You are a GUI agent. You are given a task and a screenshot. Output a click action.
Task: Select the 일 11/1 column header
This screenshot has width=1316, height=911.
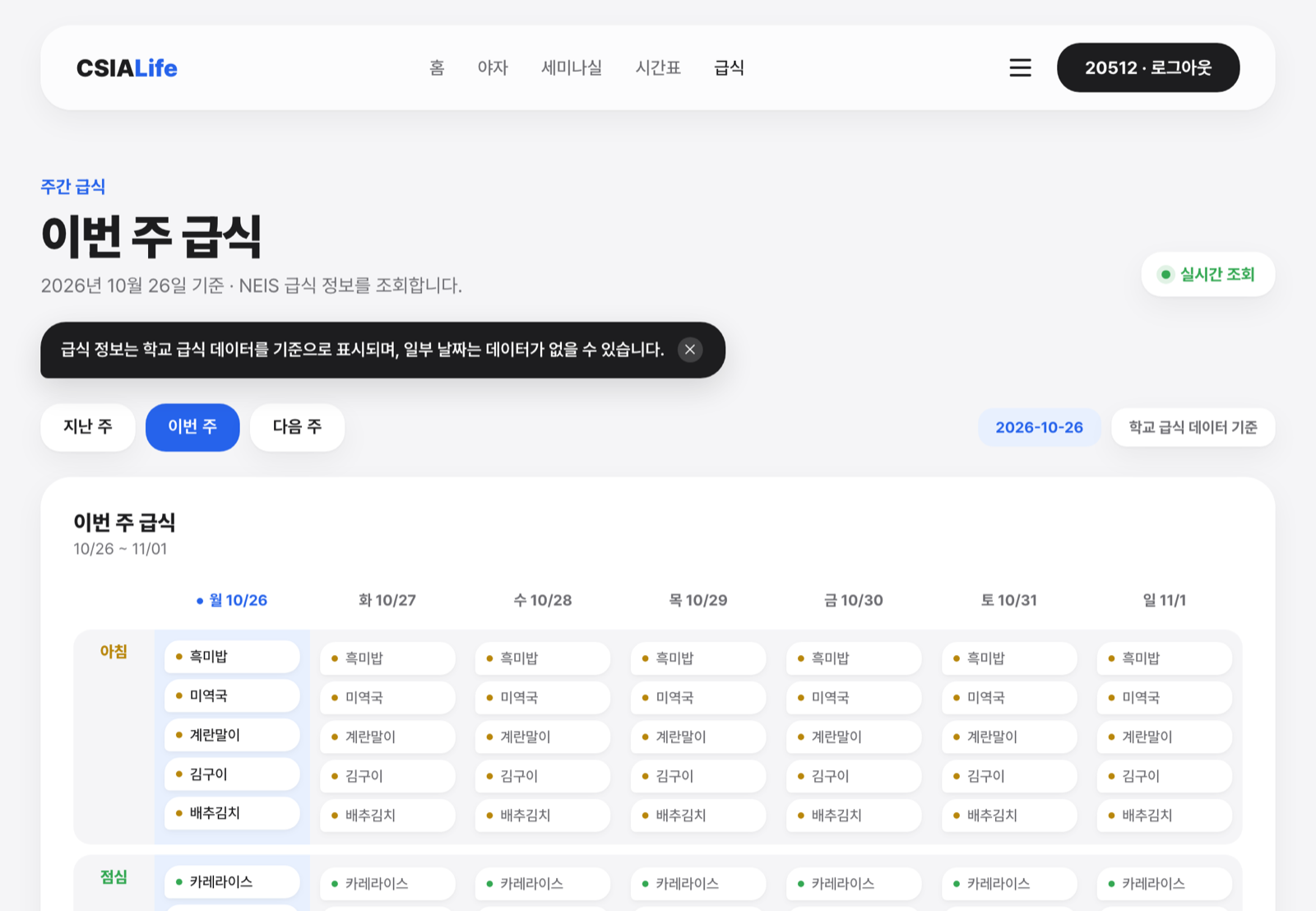[1165, 600]
